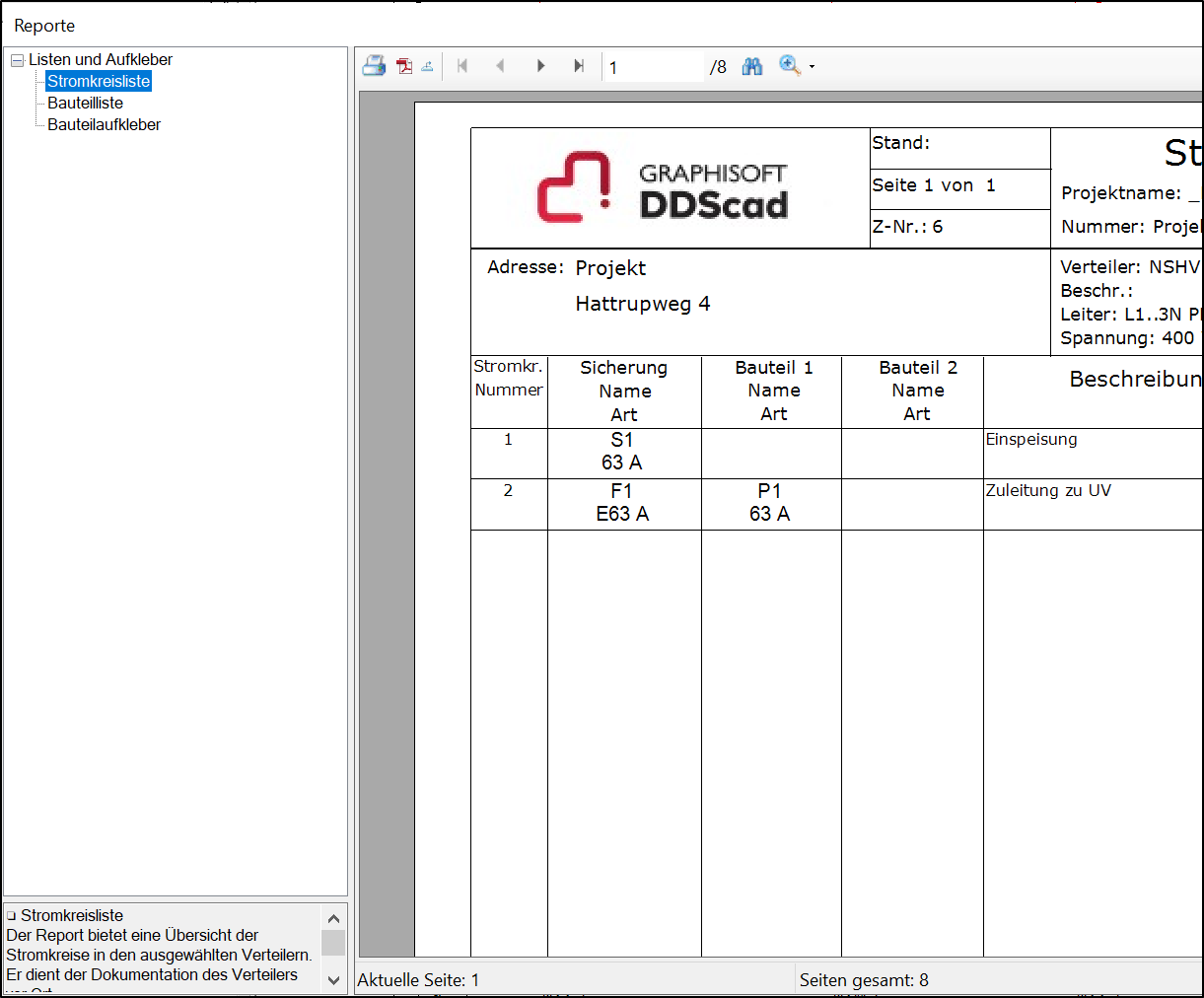Advance to the next report page
The width and height of the screenshot is (1204, 998).
pos(540,66)
